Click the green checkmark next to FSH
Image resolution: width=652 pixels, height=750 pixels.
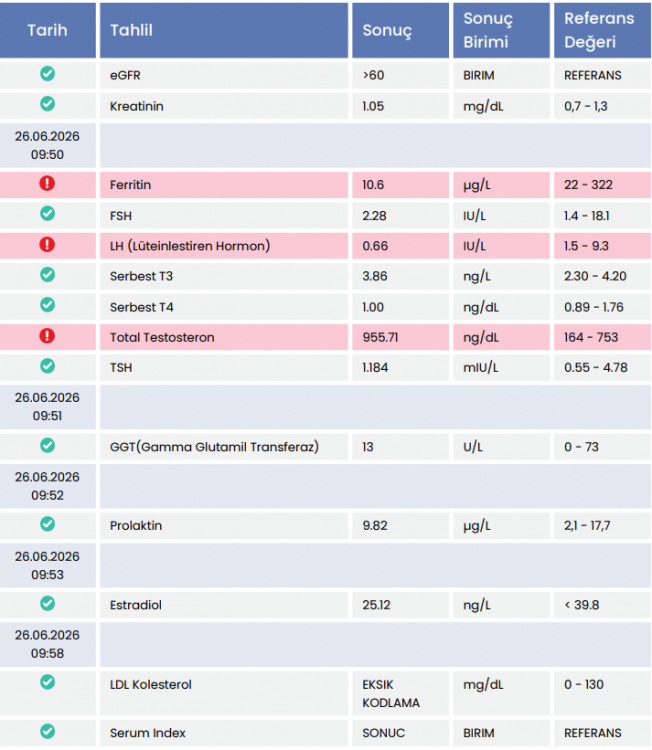[x=47, y=213]
